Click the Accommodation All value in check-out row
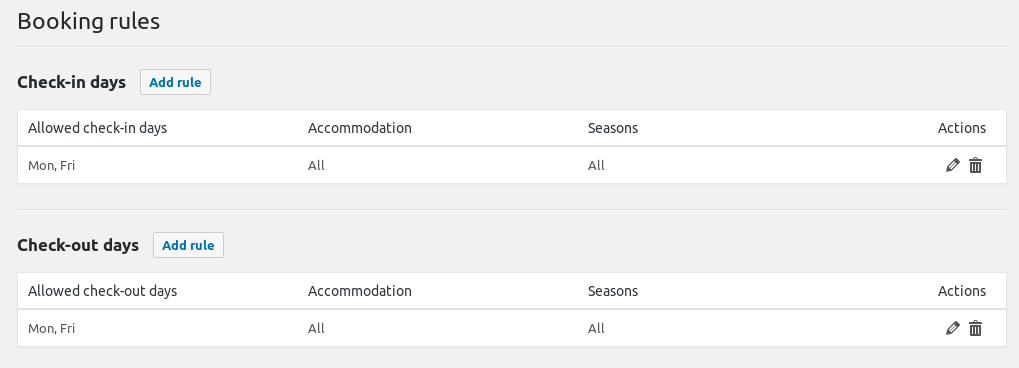Screen dimensions: 1019x368 point(316,328)
